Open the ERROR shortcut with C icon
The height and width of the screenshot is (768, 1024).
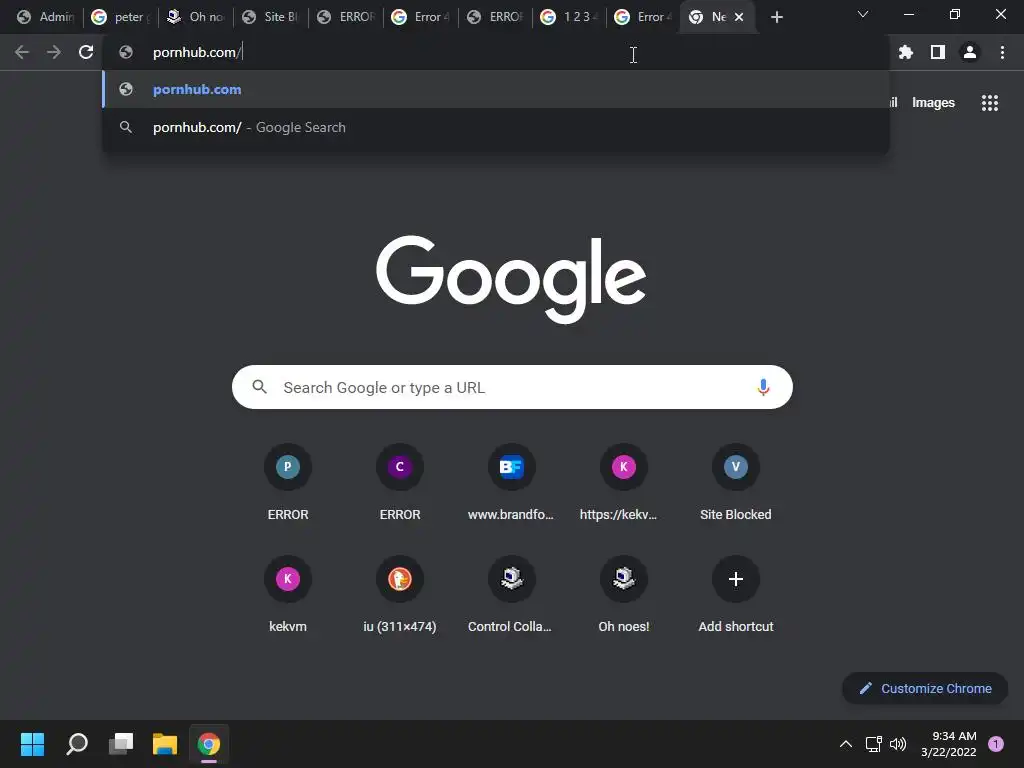pos(400,483)
